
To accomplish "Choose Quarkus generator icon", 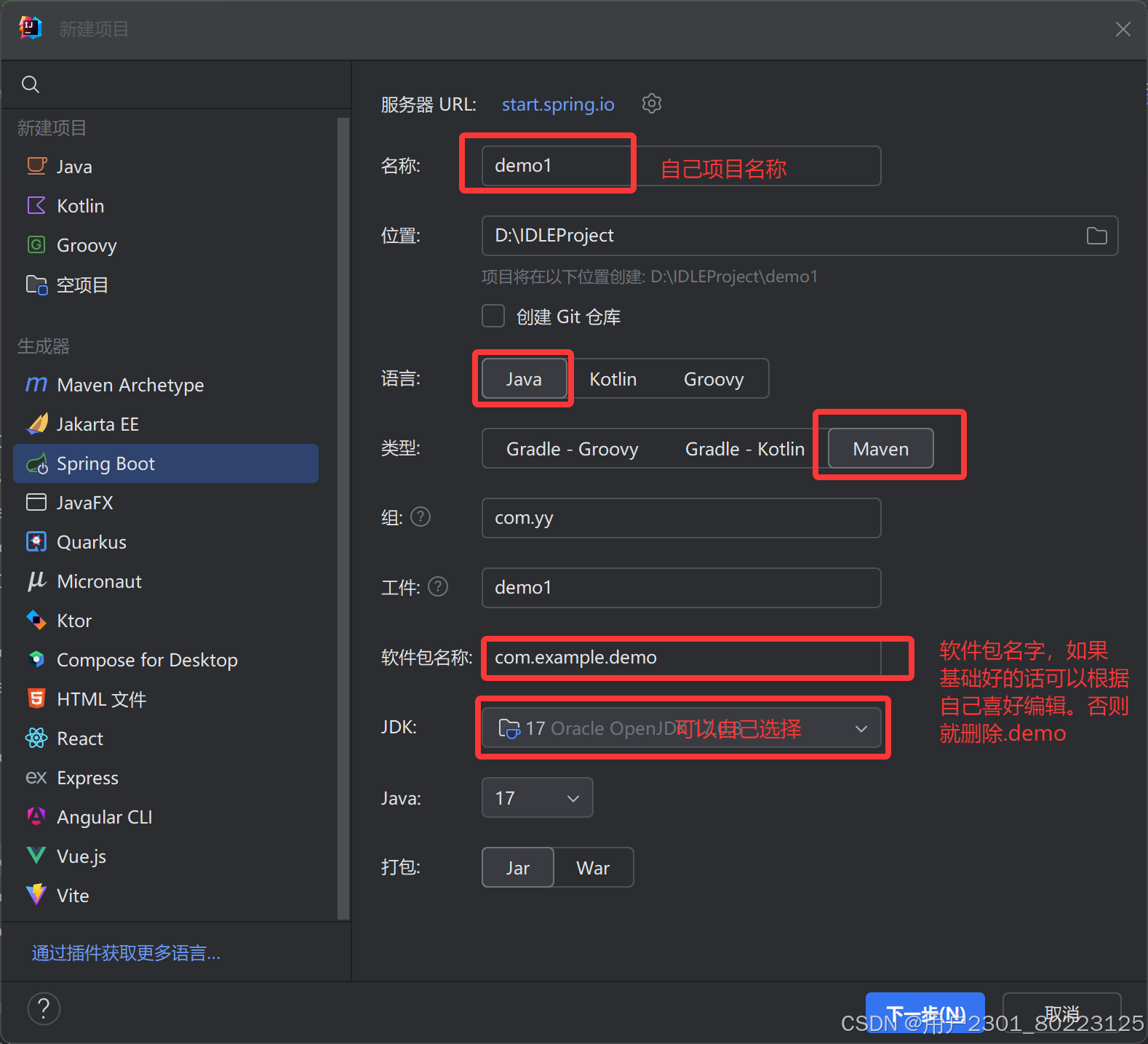I will pyautogui.click(x=36, y=541).
